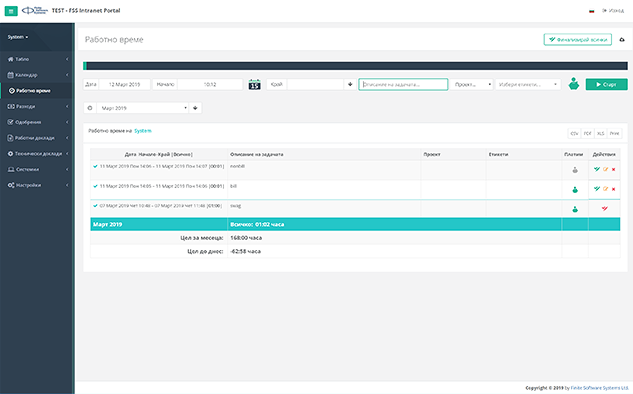633x394 pixels.
Task: Toggle billable money bag next to Старт
Action: click(x=574, y=84)
